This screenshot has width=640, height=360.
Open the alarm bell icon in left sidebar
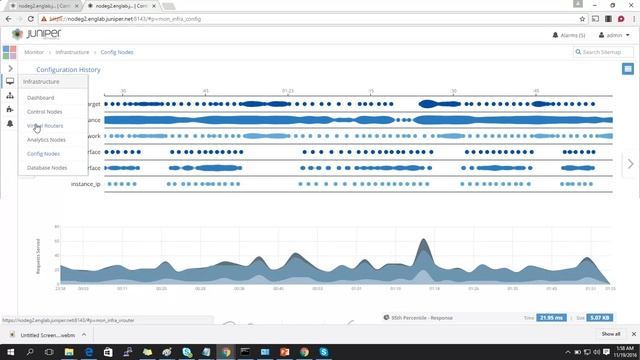pyautogui.click(x=10, y=123)
